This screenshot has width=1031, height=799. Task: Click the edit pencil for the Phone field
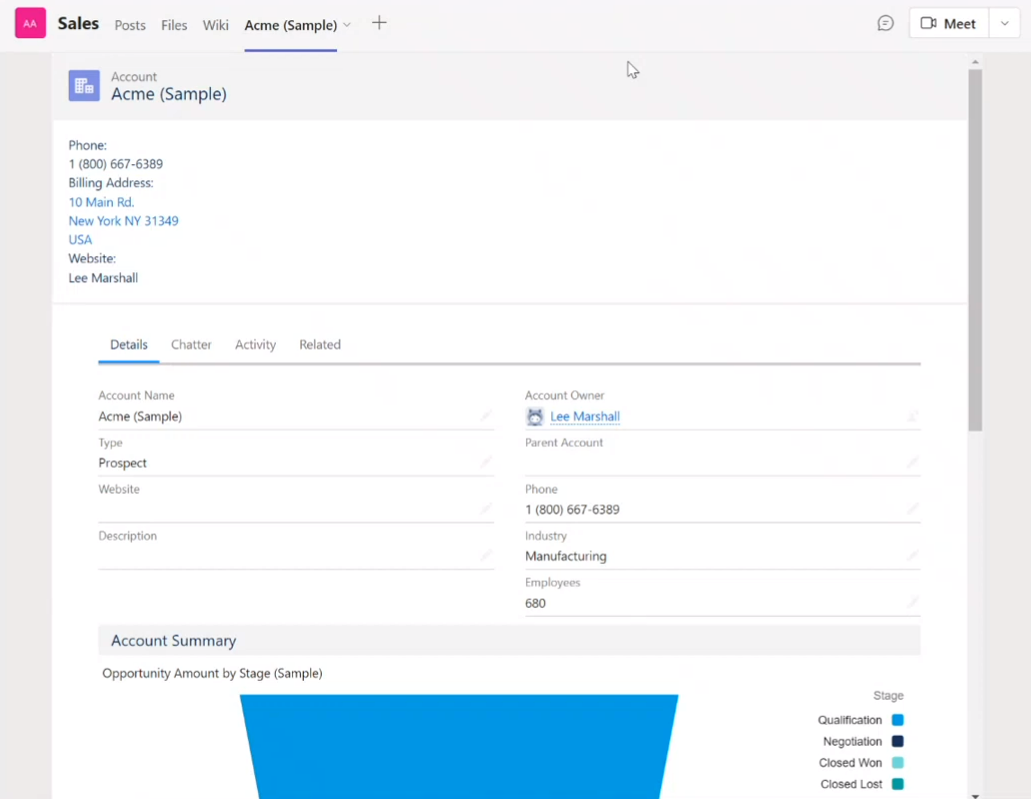pos(912,509)
